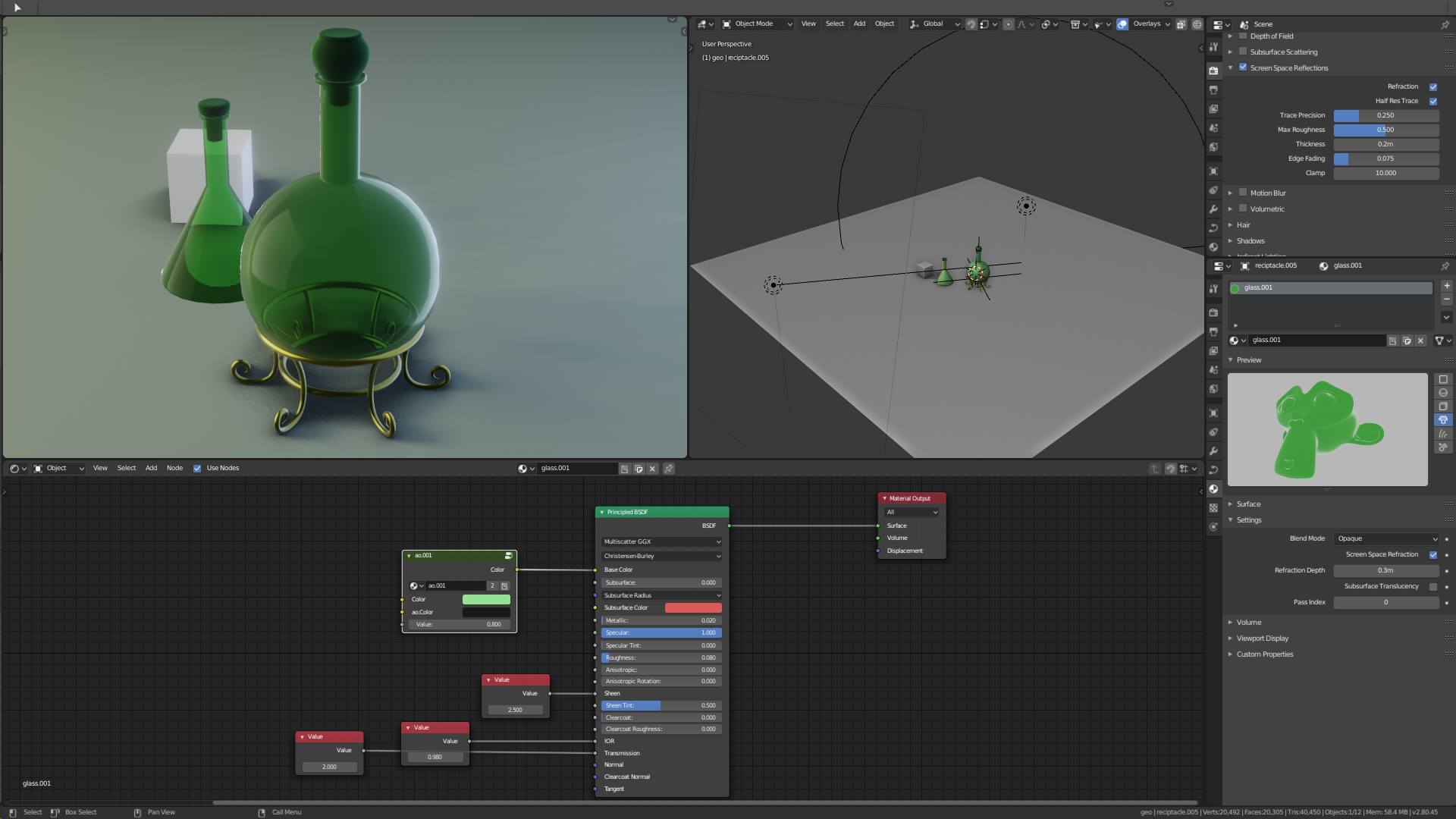Click the Material Output node icon
The height and width of the screenshot is (819, 1456).
coord(885,498)
